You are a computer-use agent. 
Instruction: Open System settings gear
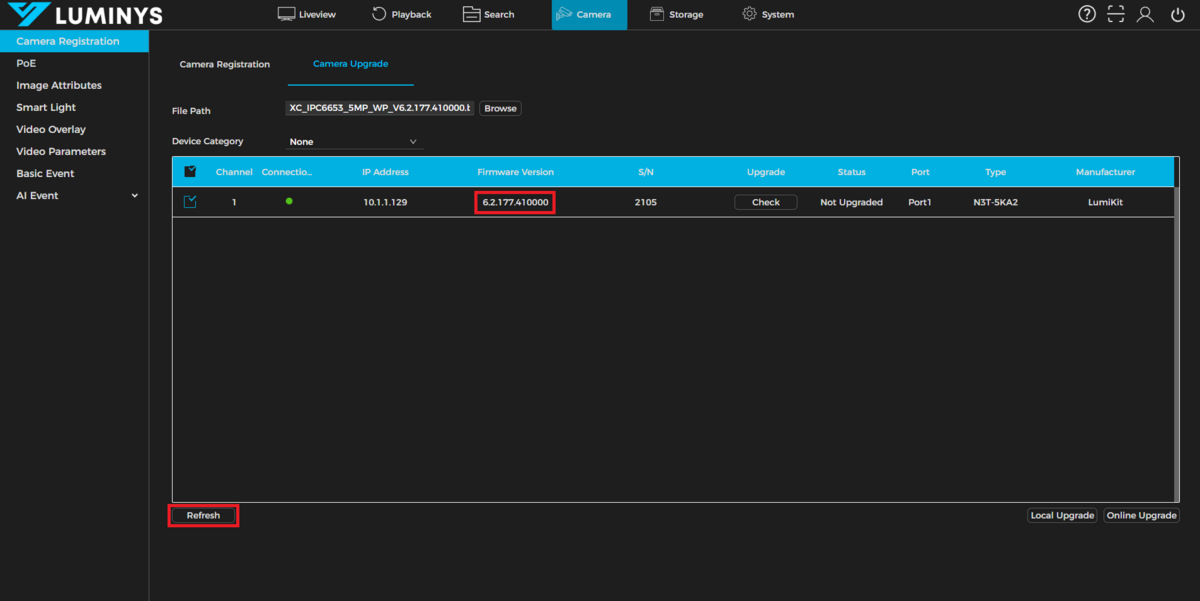pos(768,15)
